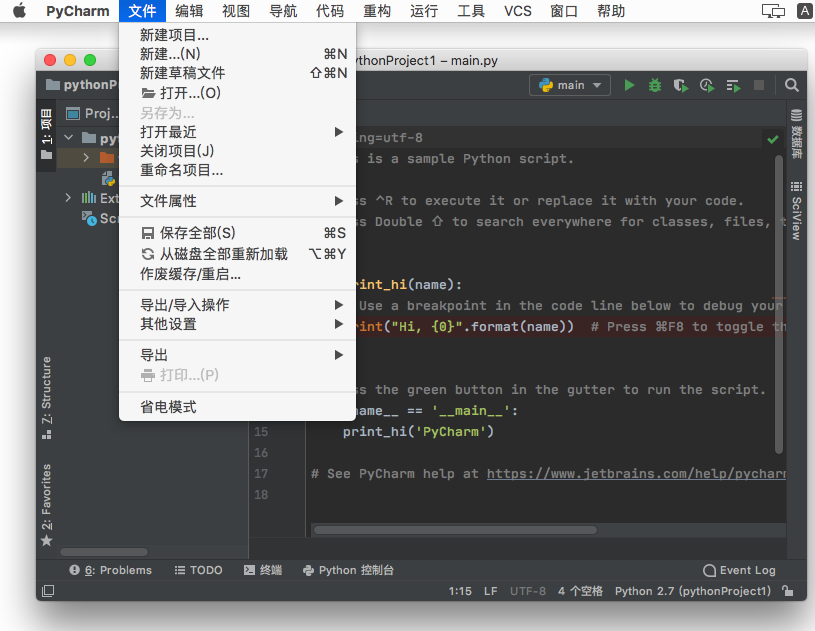
Task: Start debugging with the bug icon
Action: pos(655,85)
